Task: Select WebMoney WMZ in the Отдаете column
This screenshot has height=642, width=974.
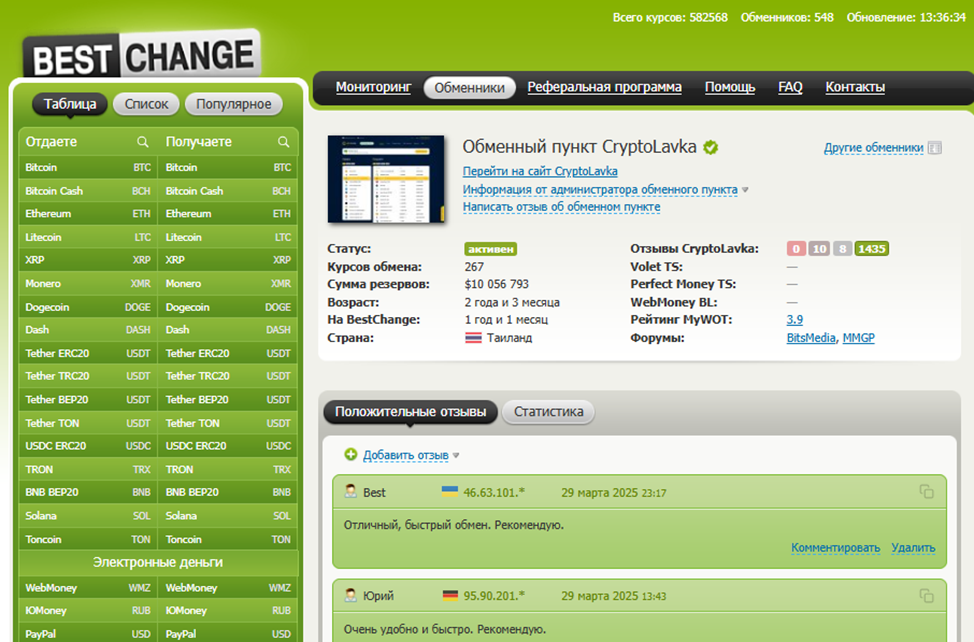Action: (88, 587)
